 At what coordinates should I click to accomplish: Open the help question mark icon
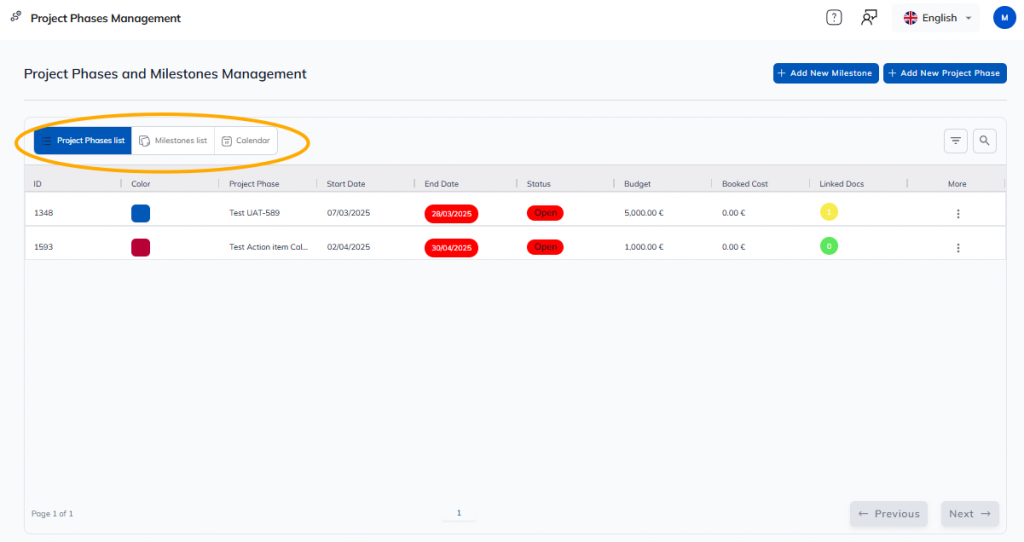(834, 17)
